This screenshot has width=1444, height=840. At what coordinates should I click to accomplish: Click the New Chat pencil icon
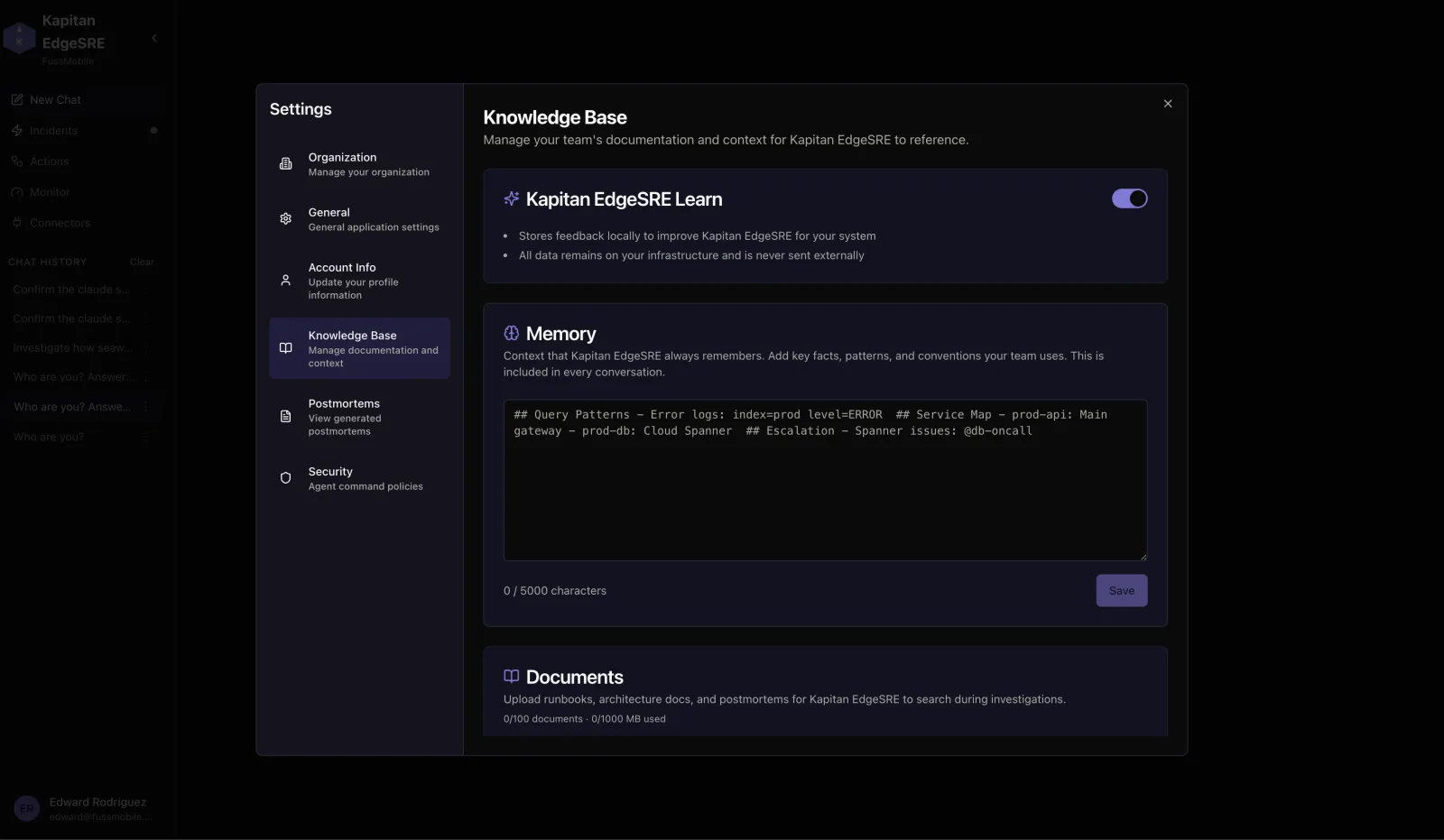tap(17, 100)
